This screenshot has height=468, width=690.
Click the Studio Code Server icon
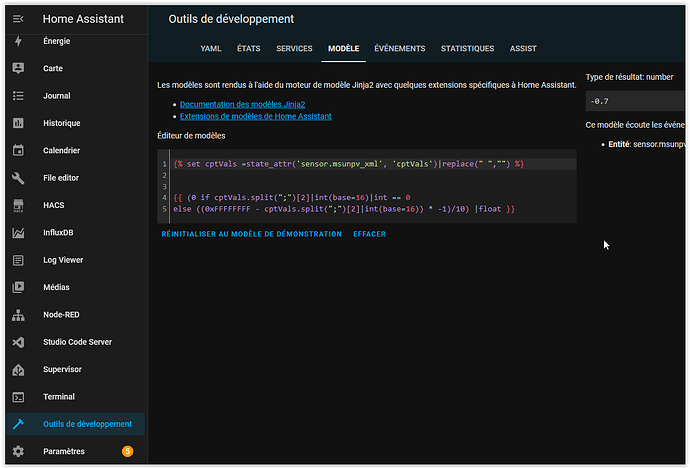pyautogui.click(x=18, y=342)
